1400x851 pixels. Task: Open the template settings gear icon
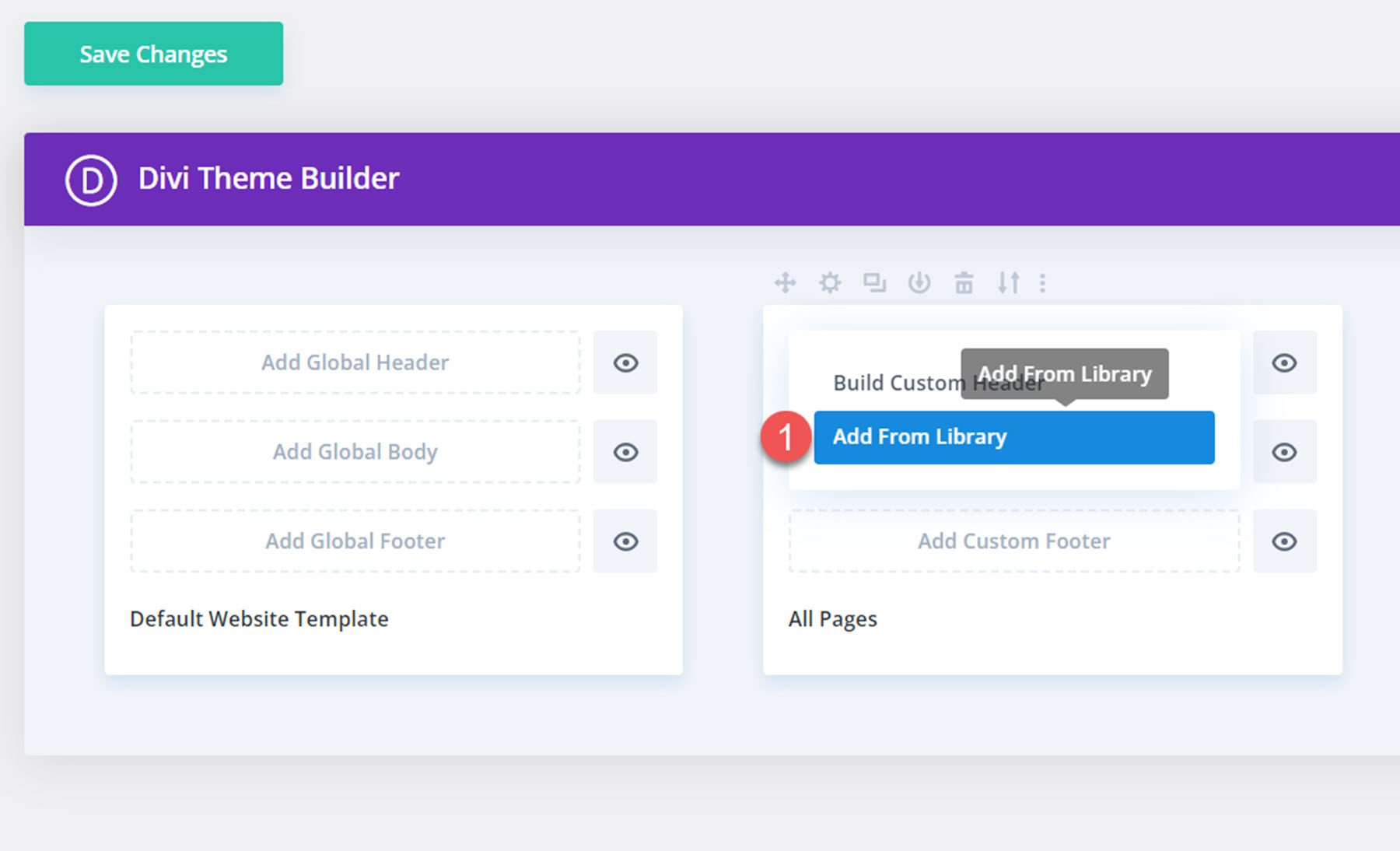[x=830, y=283]
